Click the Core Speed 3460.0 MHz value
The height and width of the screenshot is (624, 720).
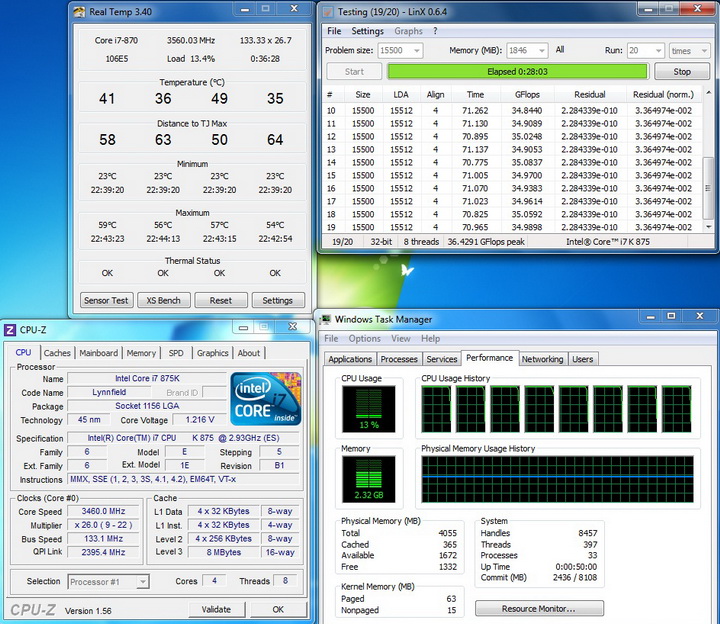point(103,511)
